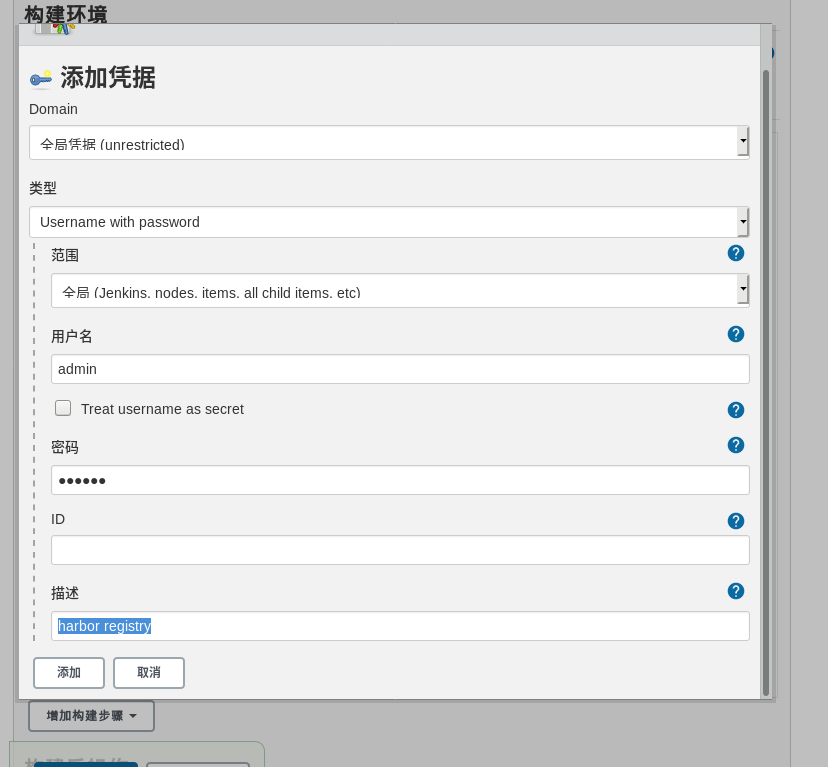This screenshot has width=828, height=767.
Task: Open help for the 密码 field
Action: coord(736,445)
